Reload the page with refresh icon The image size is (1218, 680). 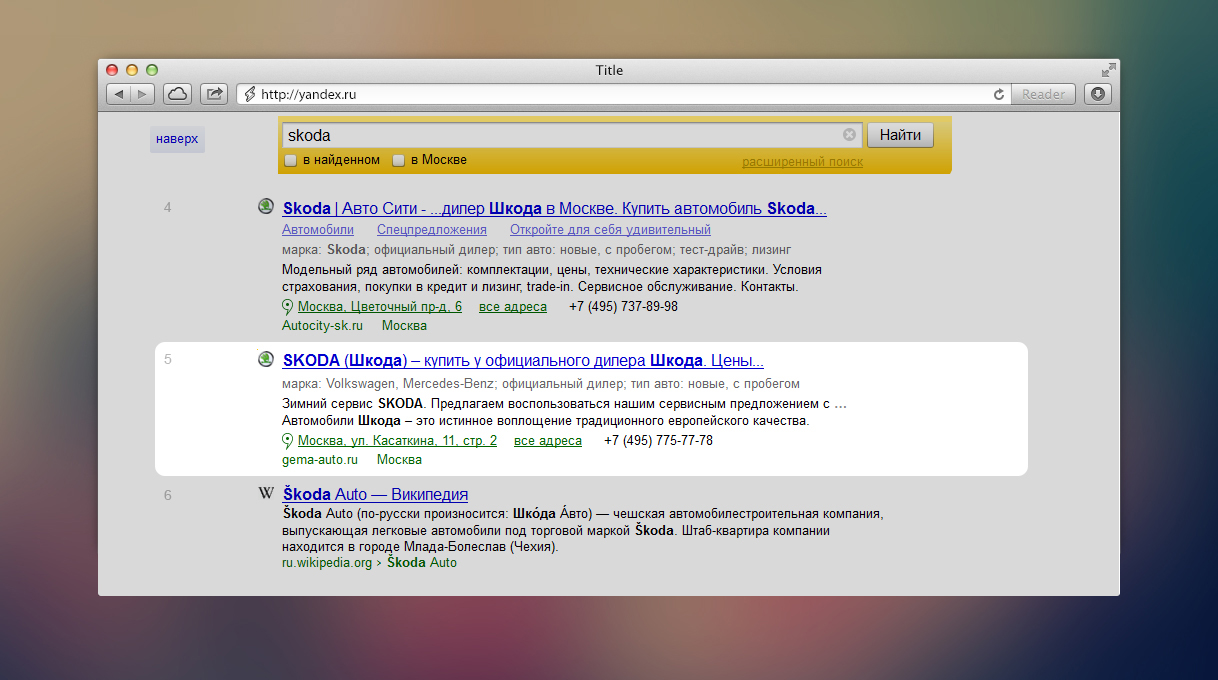(998, 94)
